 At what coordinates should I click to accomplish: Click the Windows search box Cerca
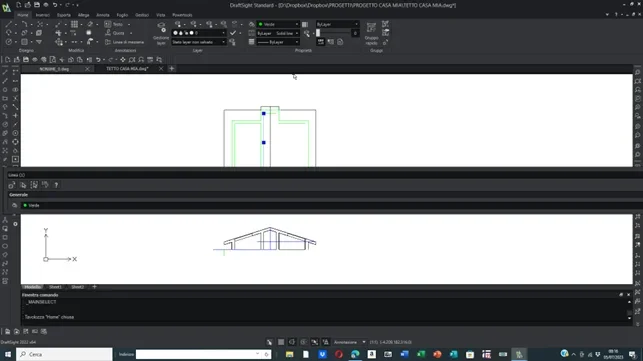[64, 354]
